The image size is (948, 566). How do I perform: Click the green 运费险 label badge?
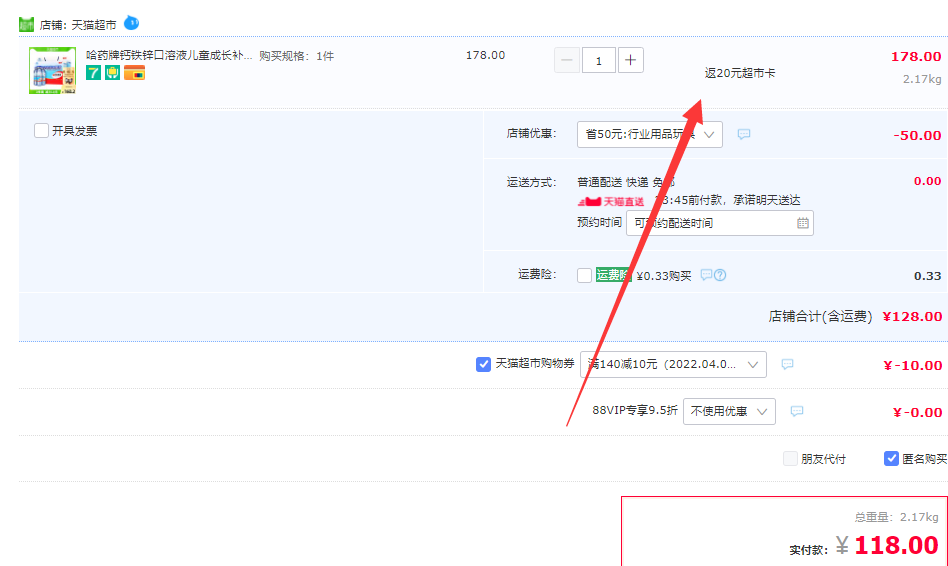613,275
